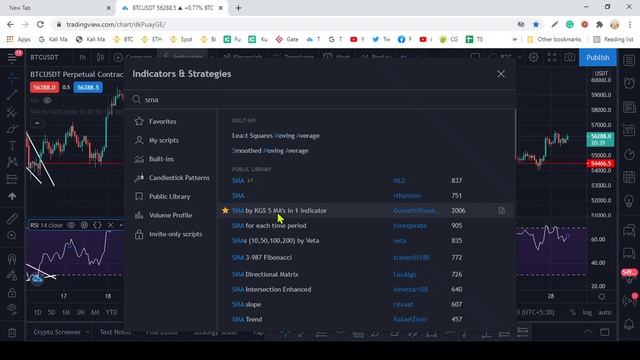640x360 pixels.
Task: Select SMAs (10,50,100,200) by Veta
Action: (276, 241)
